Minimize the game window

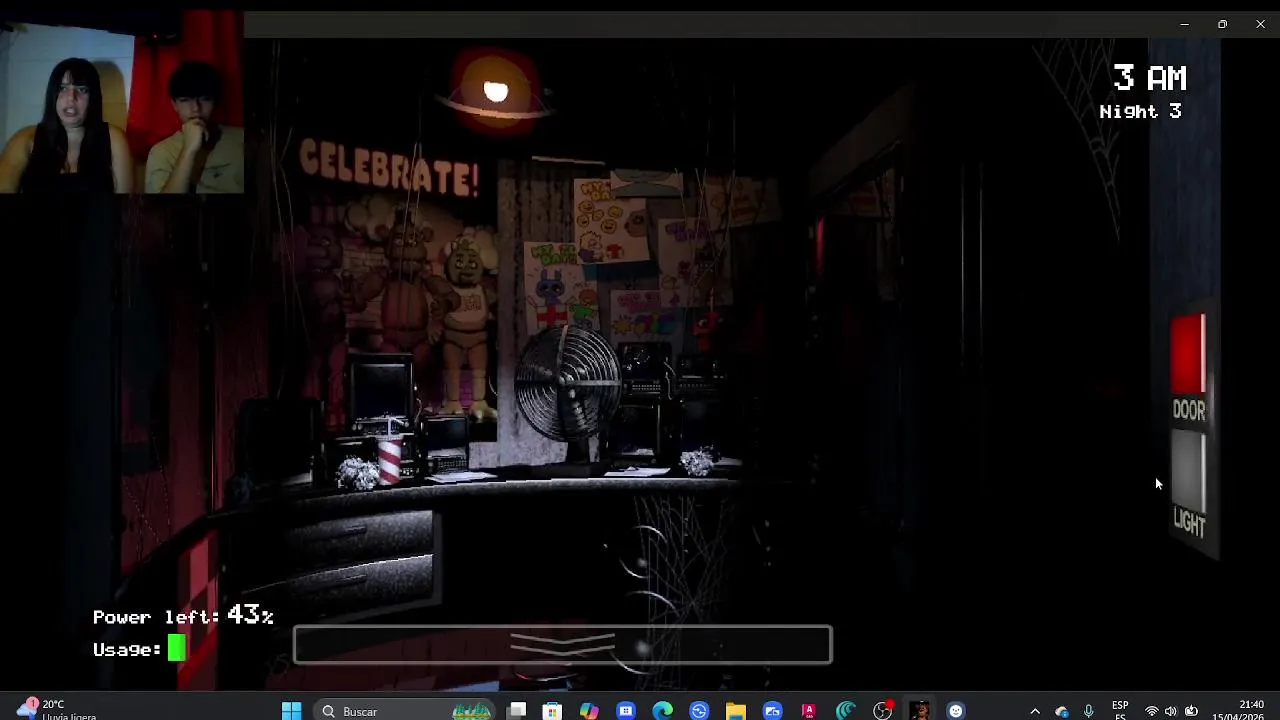[x=1184, y=24]
